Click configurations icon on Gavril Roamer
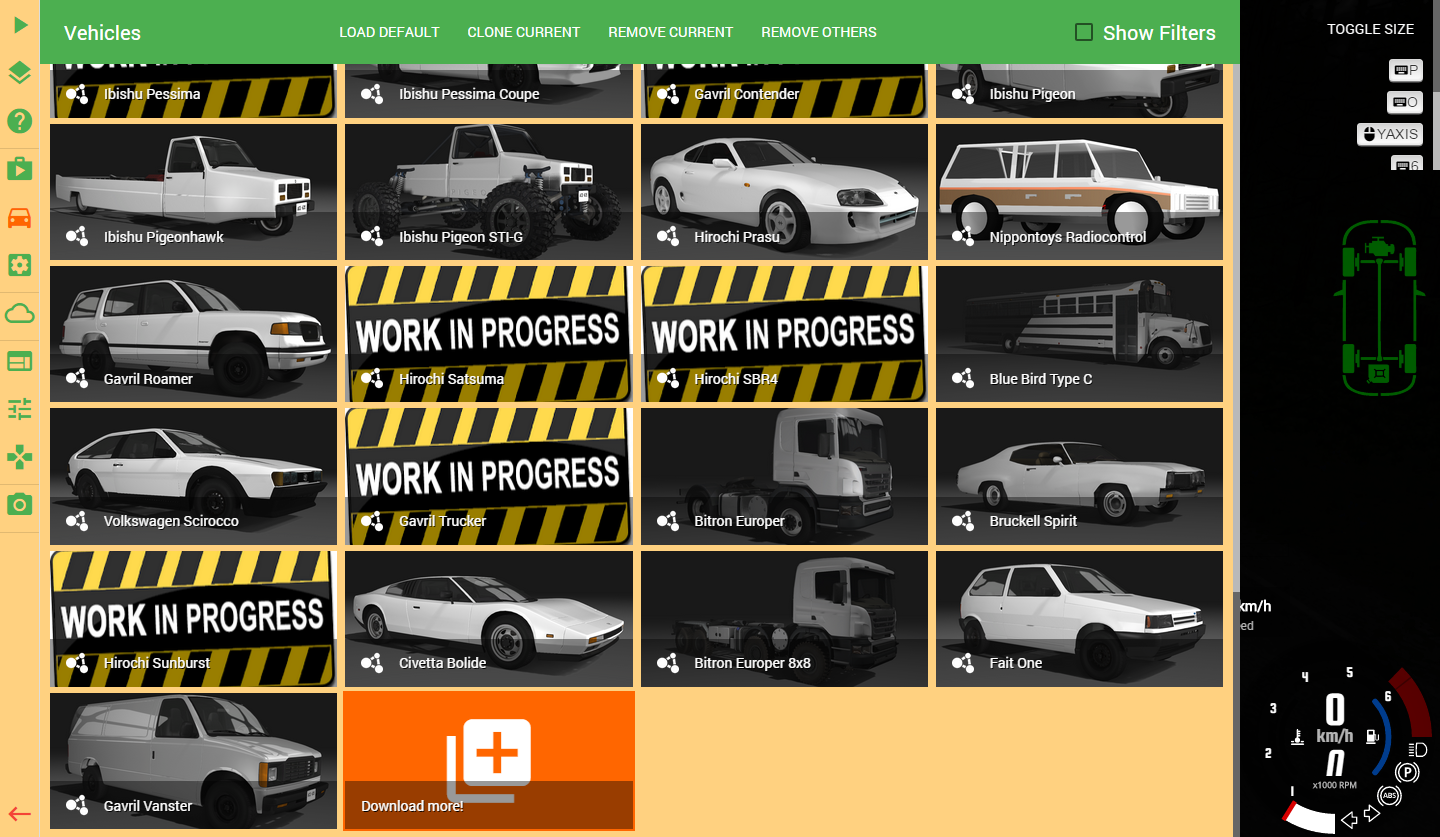The height and width of the screenshot is (837, 1440). pyautogui.click(x=77, y=379)
